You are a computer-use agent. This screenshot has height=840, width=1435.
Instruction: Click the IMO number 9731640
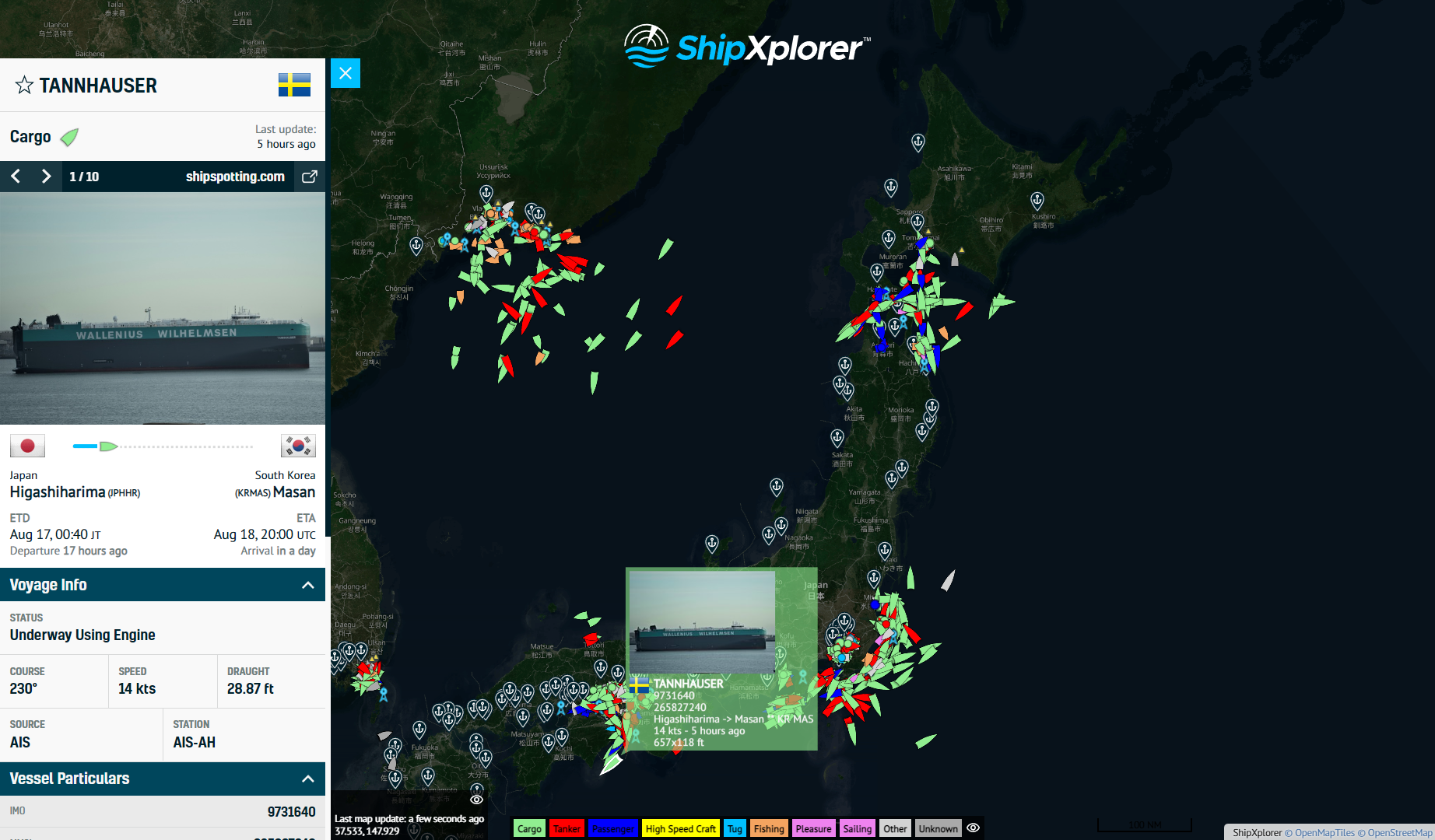292,812
